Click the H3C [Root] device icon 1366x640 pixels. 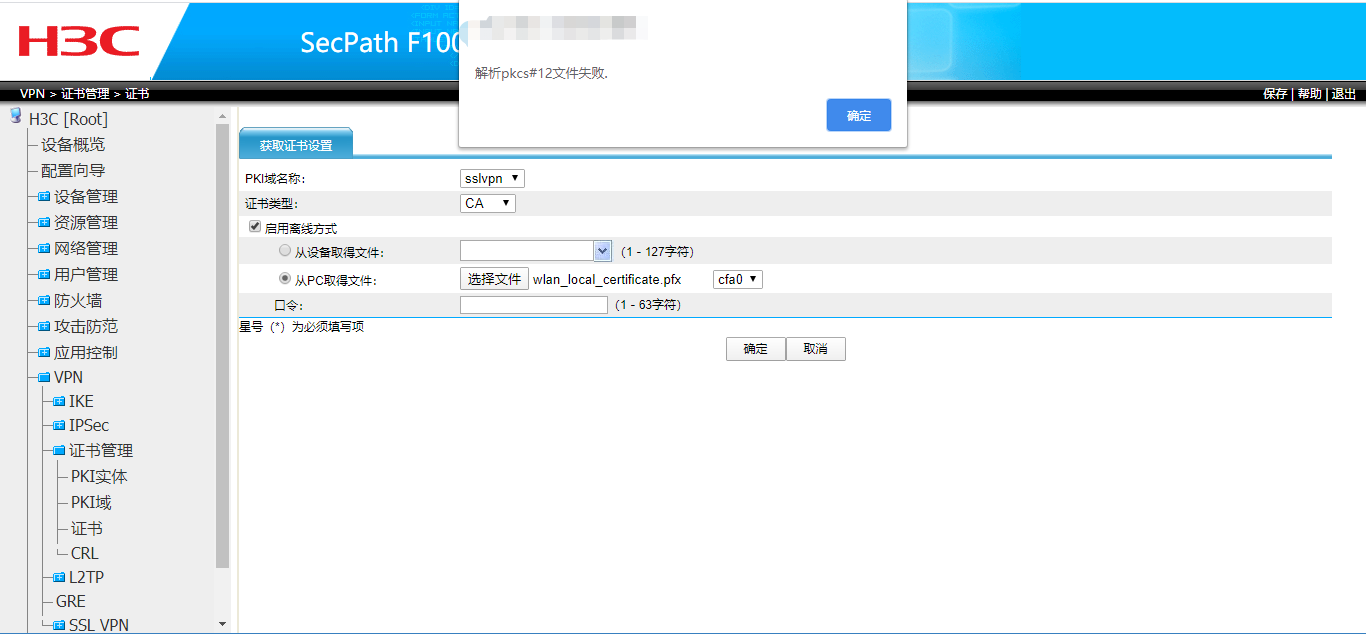pyautogui.click(x=16, y=116)
